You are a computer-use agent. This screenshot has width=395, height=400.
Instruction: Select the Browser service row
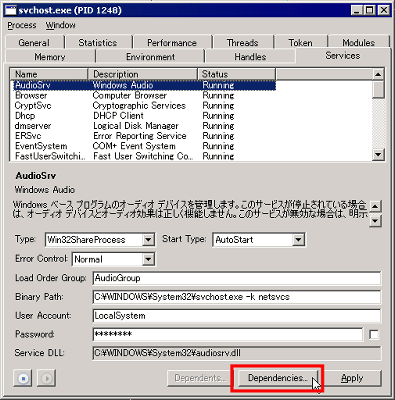145,95
